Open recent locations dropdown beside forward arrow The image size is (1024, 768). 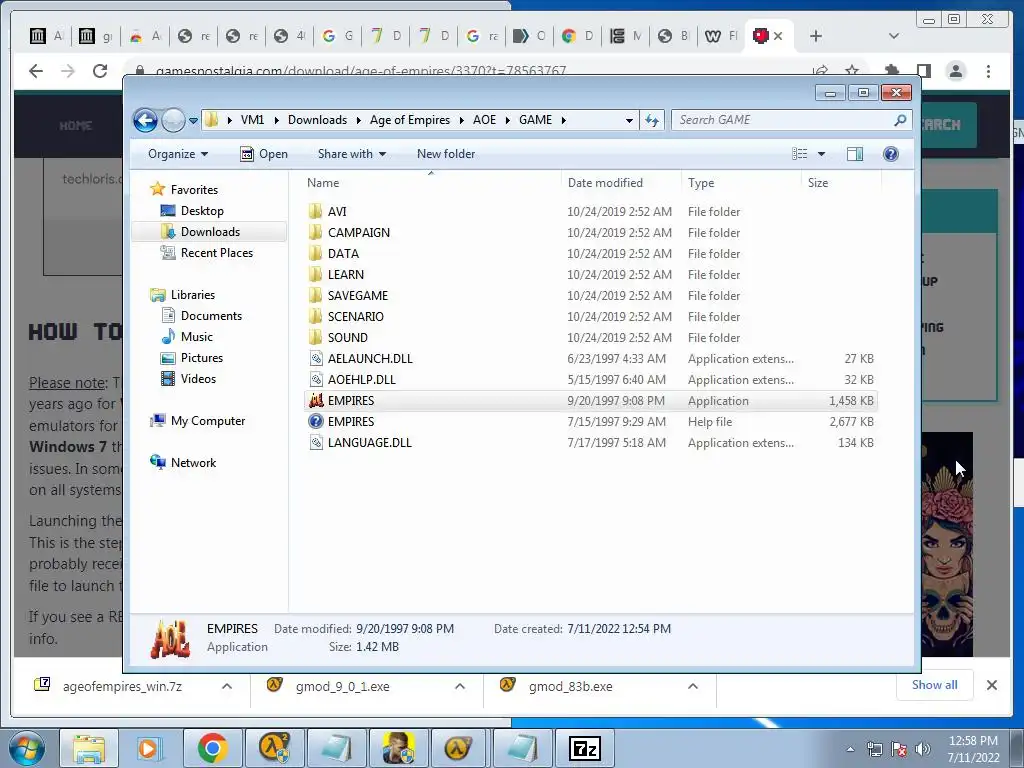193,121
